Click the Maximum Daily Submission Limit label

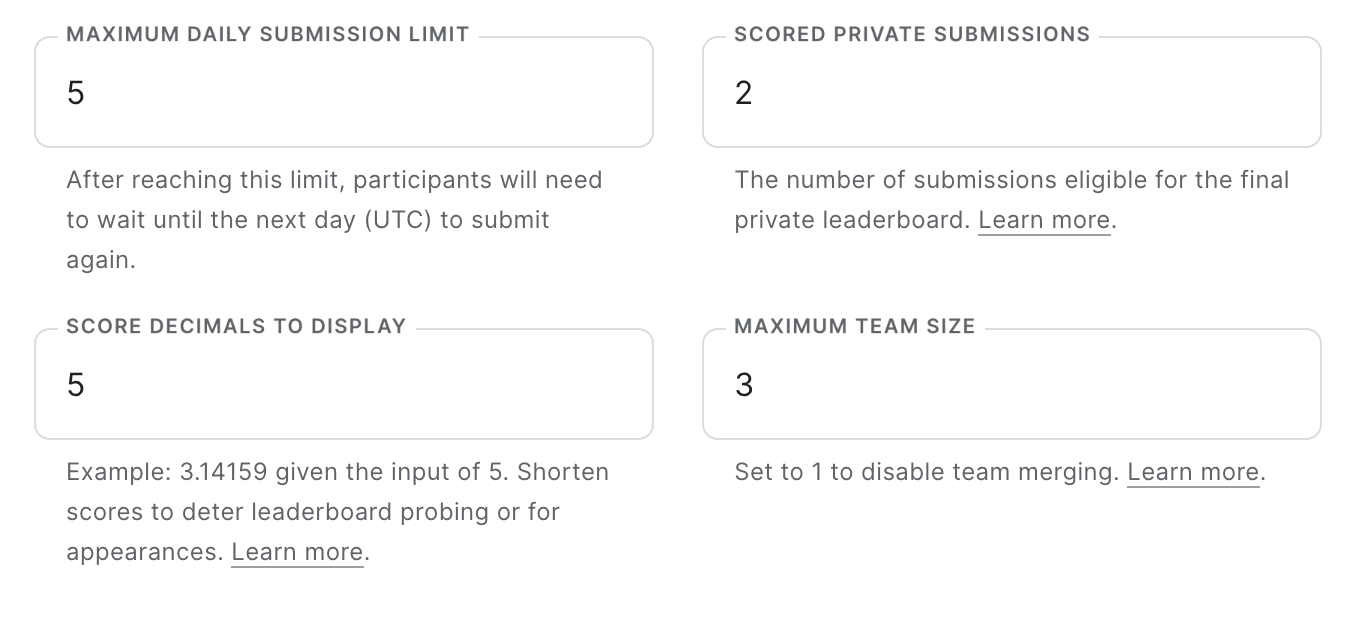point(267,33)
